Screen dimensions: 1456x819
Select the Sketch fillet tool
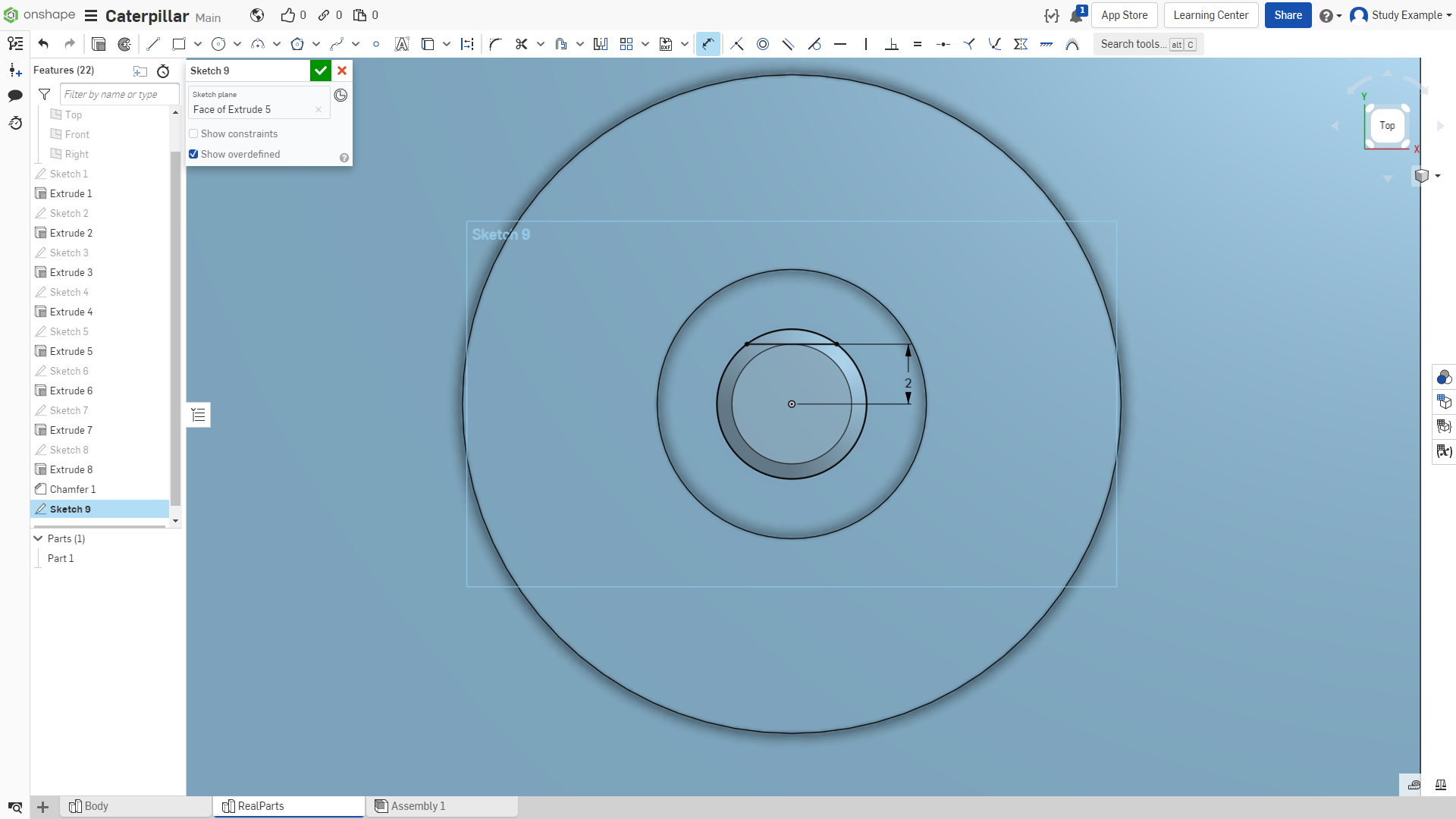coord(495,44)
